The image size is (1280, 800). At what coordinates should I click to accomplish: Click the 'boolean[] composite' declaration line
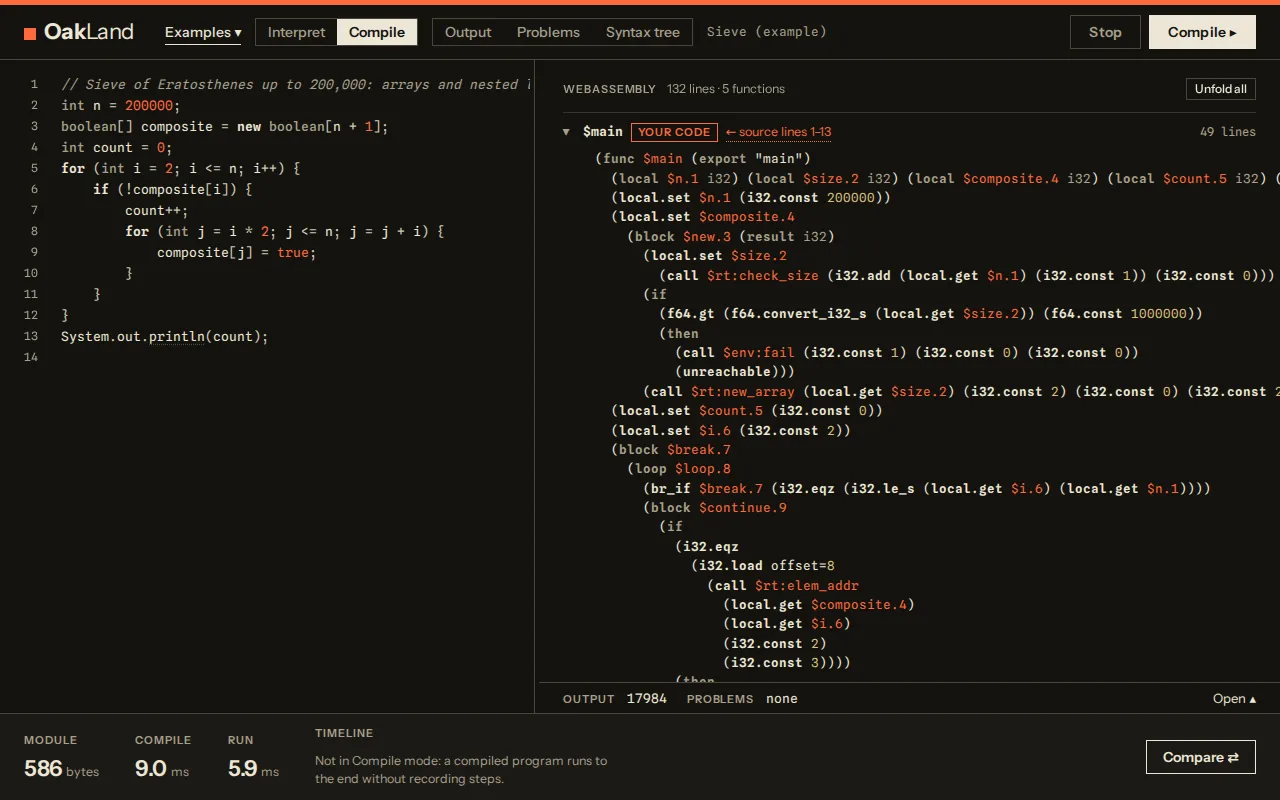(x=224, y=126)
